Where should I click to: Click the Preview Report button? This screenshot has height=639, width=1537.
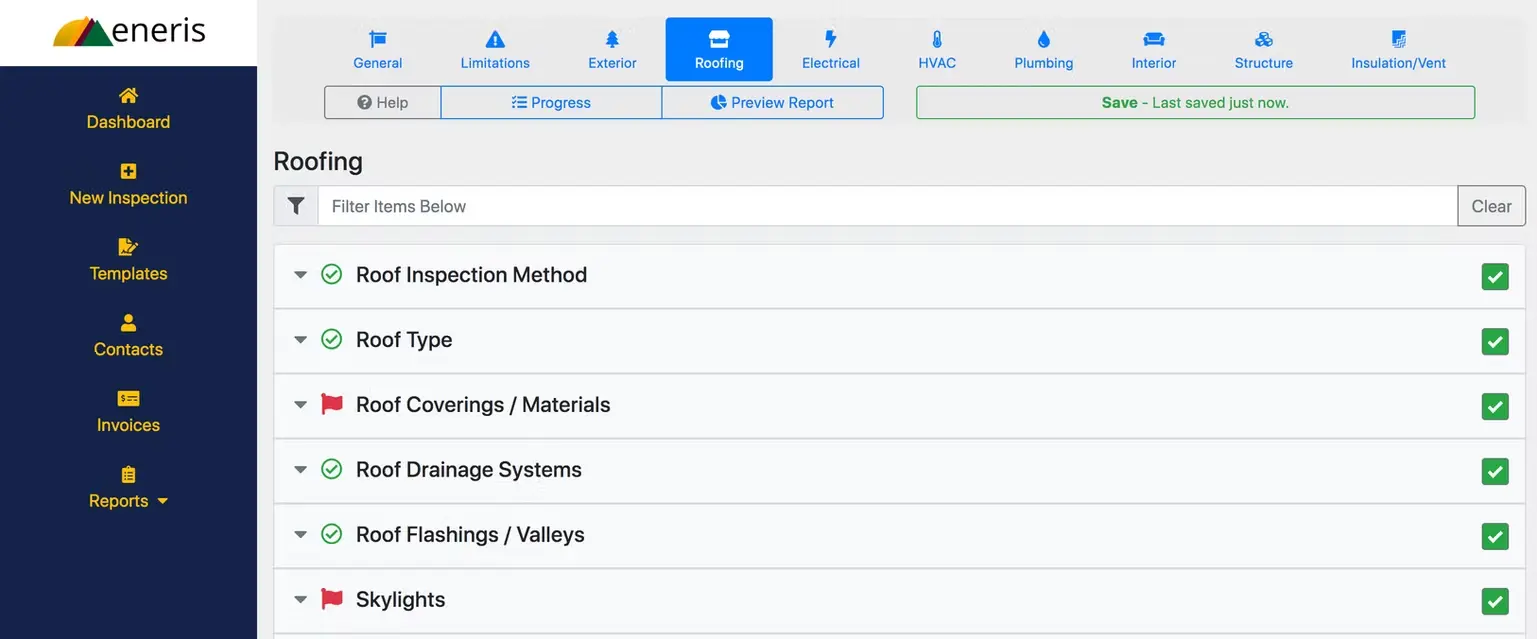772,102
